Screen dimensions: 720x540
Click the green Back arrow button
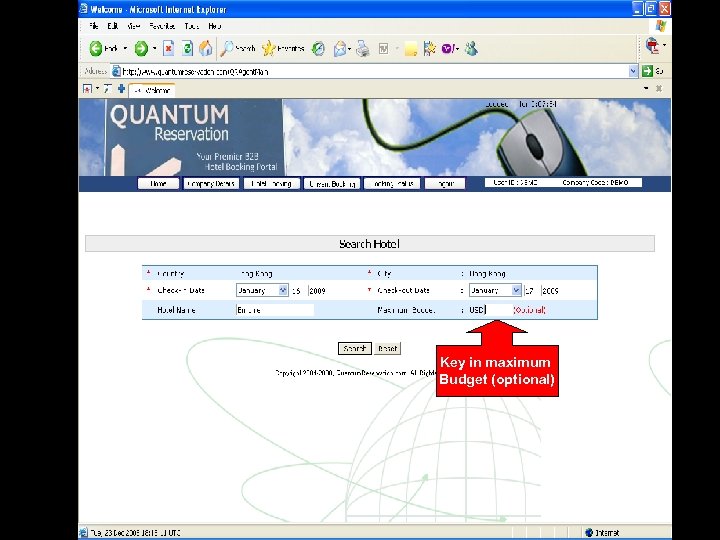point(96,48)
